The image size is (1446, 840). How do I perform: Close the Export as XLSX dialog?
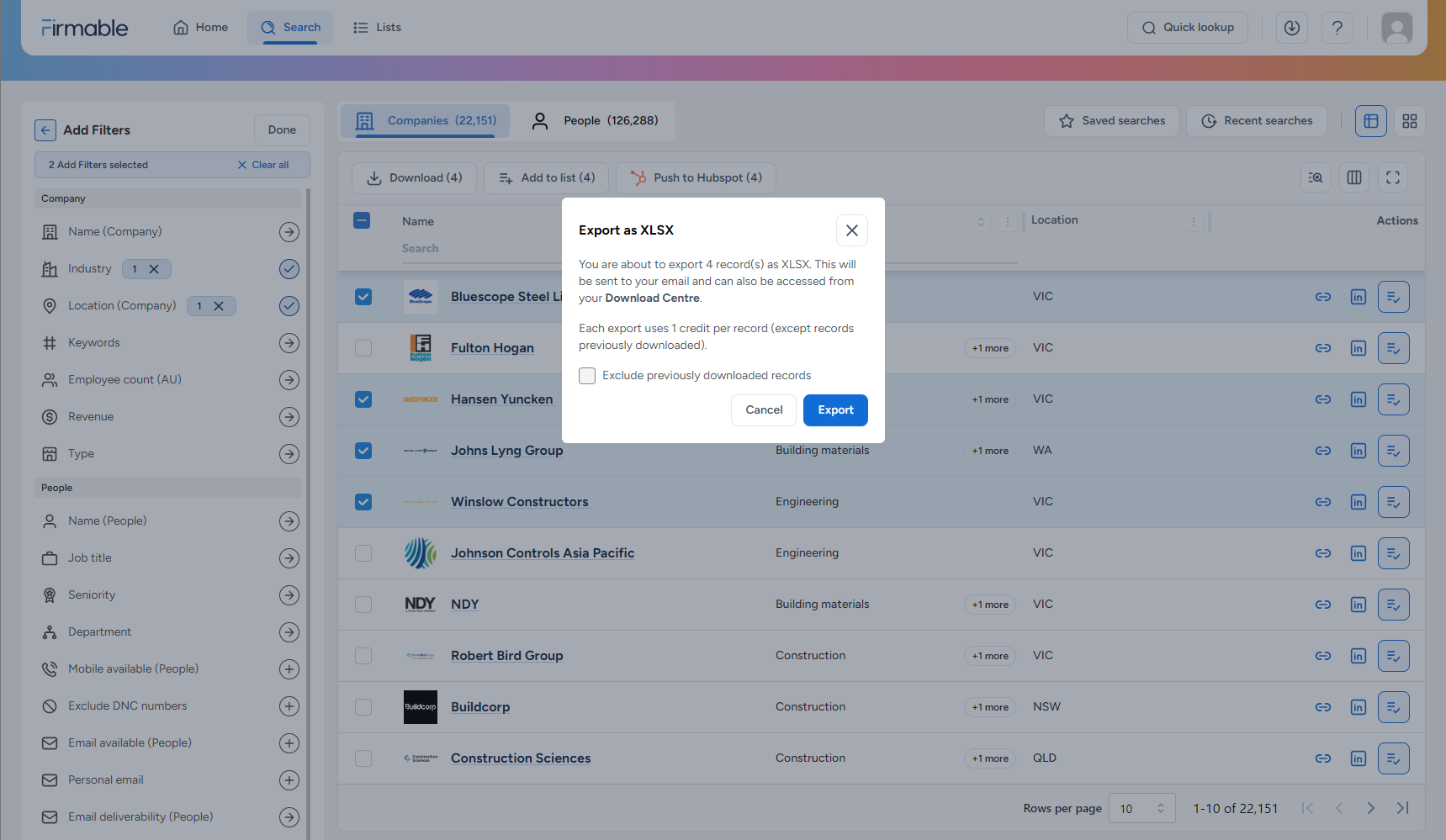[852, 230]
